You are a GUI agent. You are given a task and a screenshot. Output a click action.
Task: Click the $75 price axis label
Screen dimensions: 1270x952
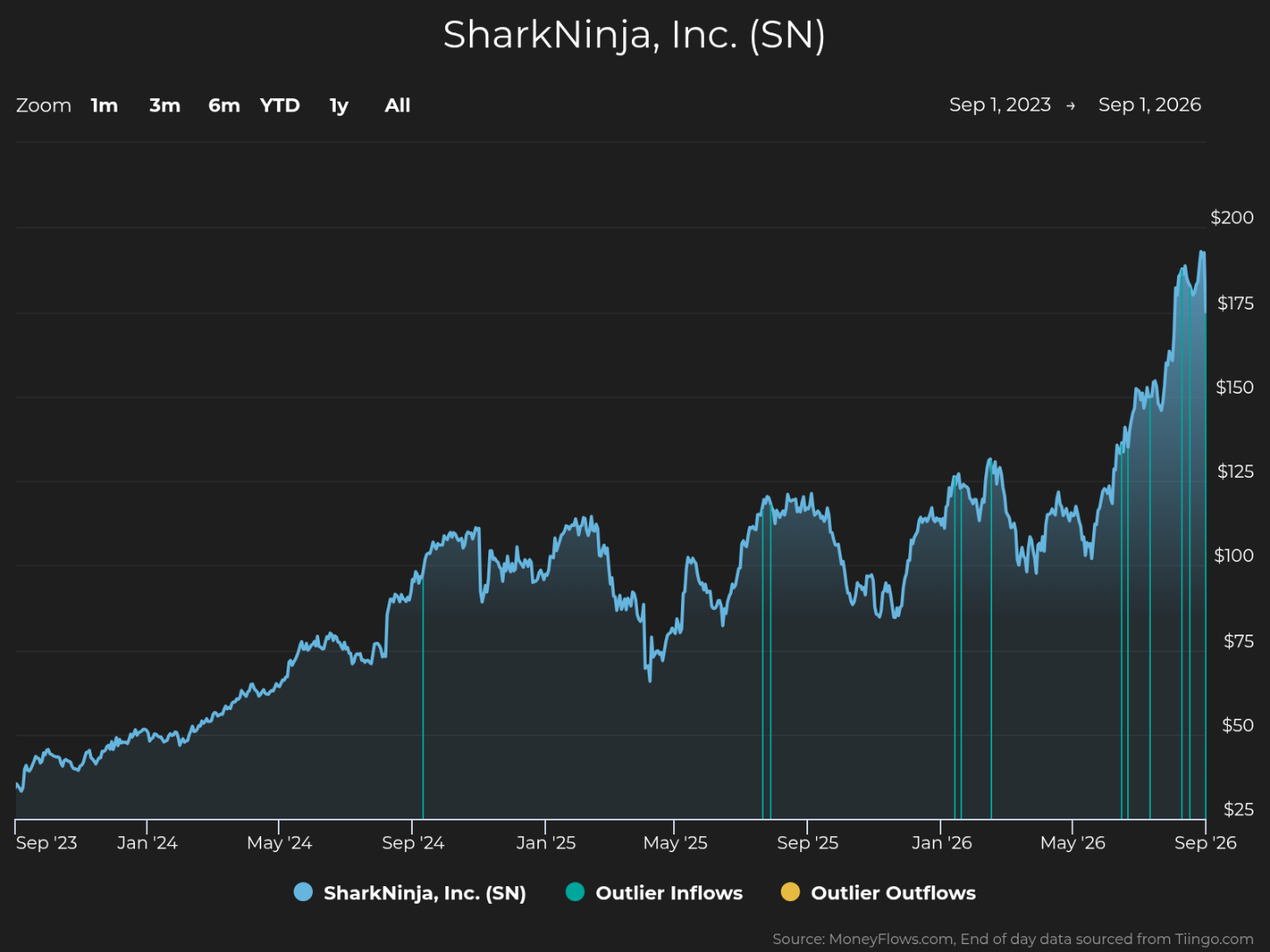pyautogui.click(x=1238, y=641)
